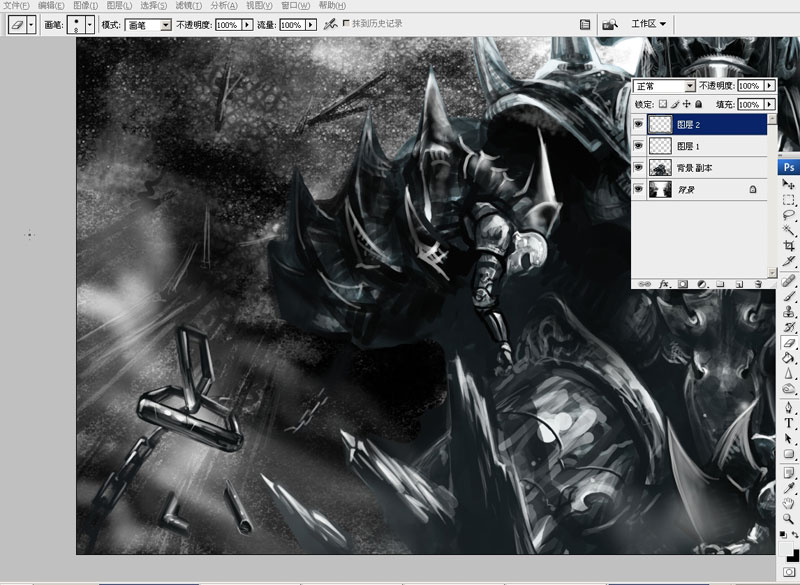Add a layer style (fx)
This screenshot has width=800, height=585.
click(664, 284)
